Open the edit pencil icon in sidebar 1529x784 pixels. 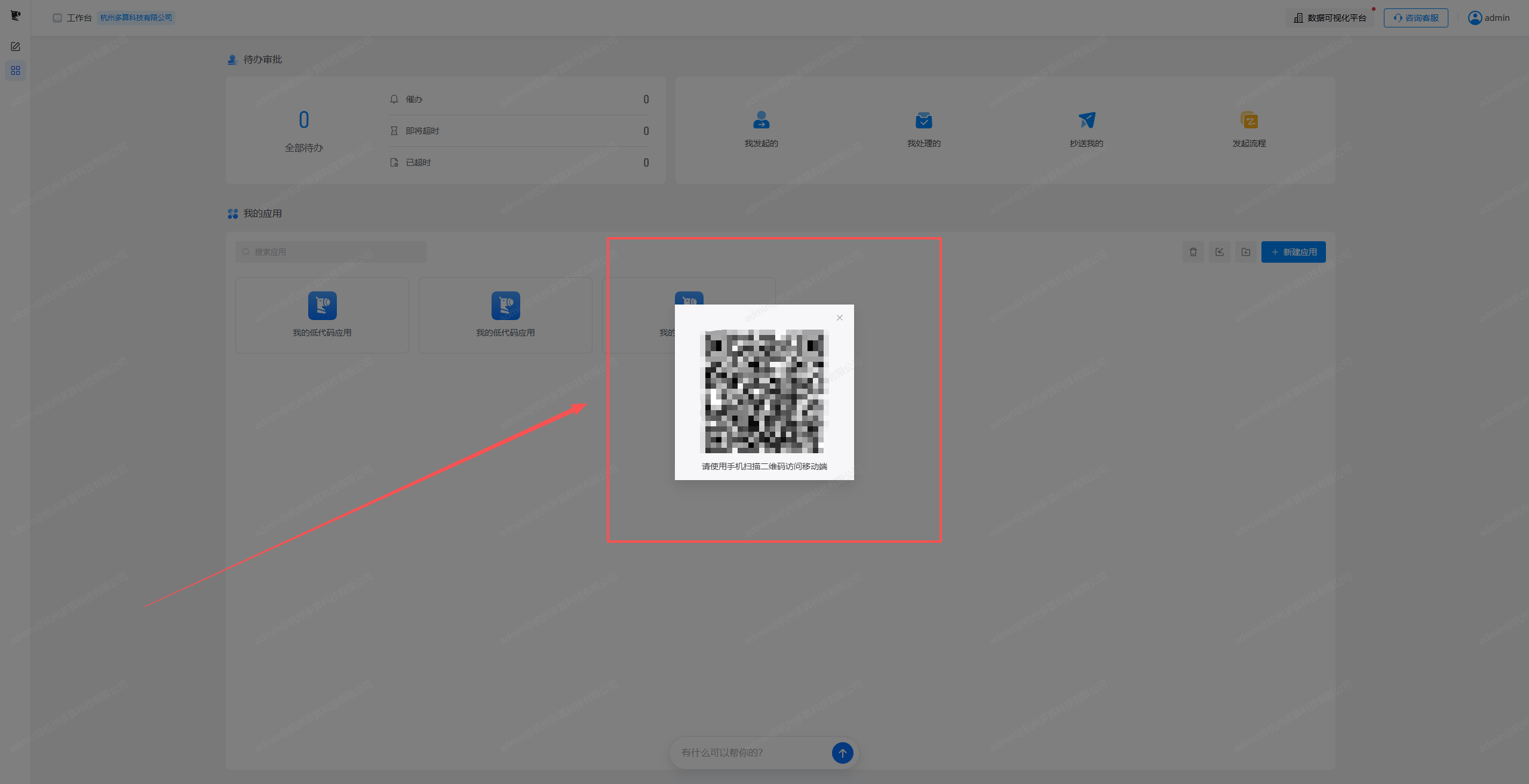coord(16,47)
